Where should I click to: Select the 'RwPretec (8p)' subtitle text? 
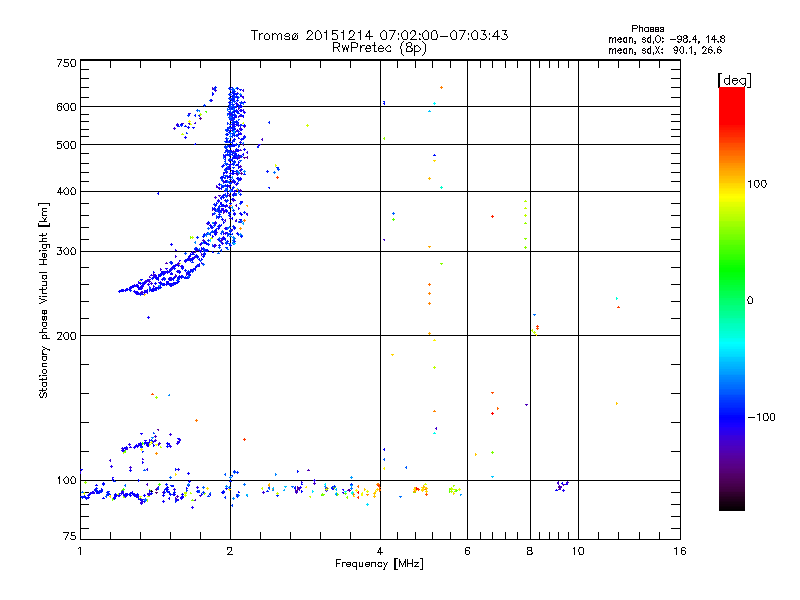(379, 48)
